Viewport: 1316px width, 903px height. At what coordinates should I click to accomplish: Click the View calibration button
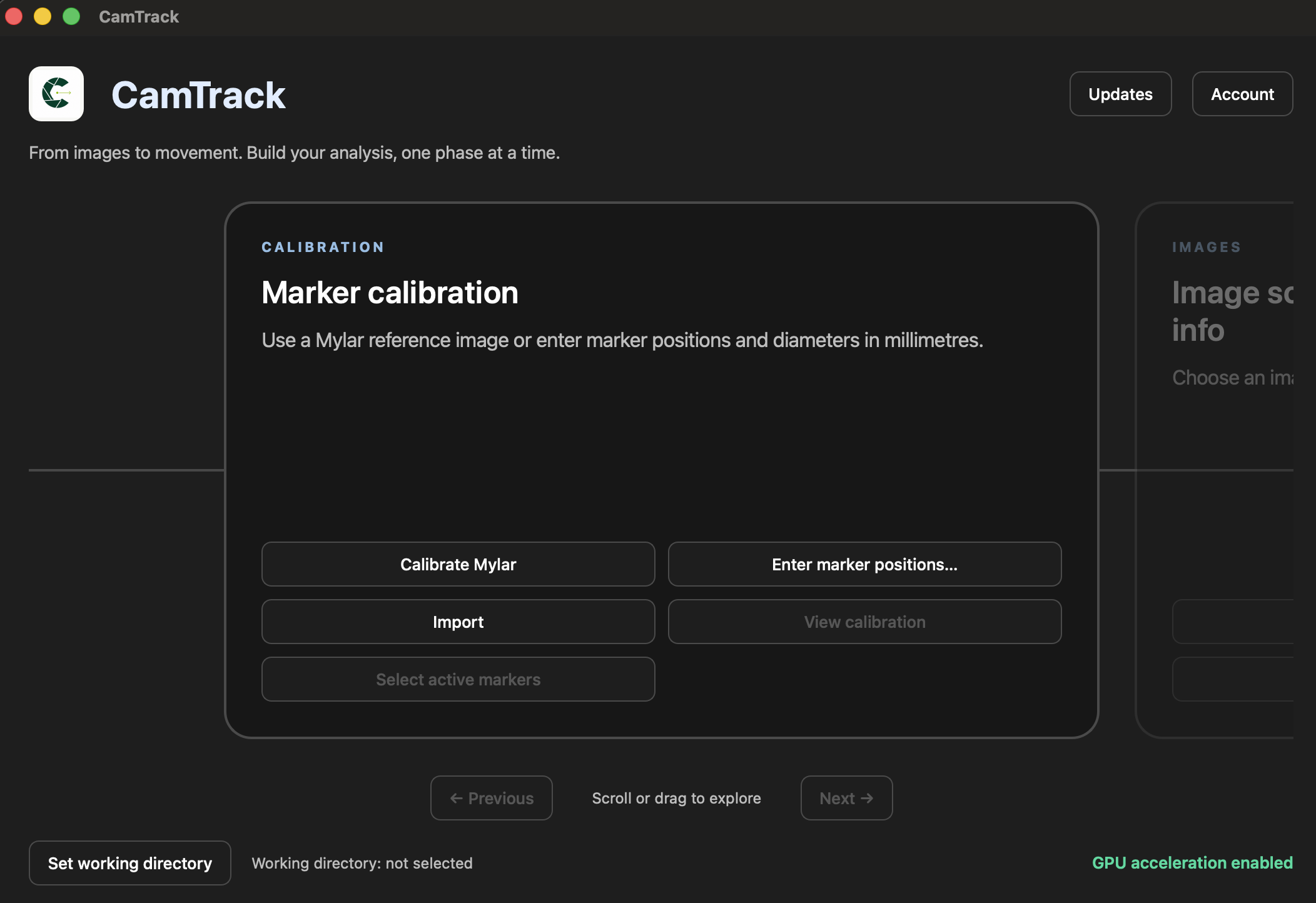(864, 622)
